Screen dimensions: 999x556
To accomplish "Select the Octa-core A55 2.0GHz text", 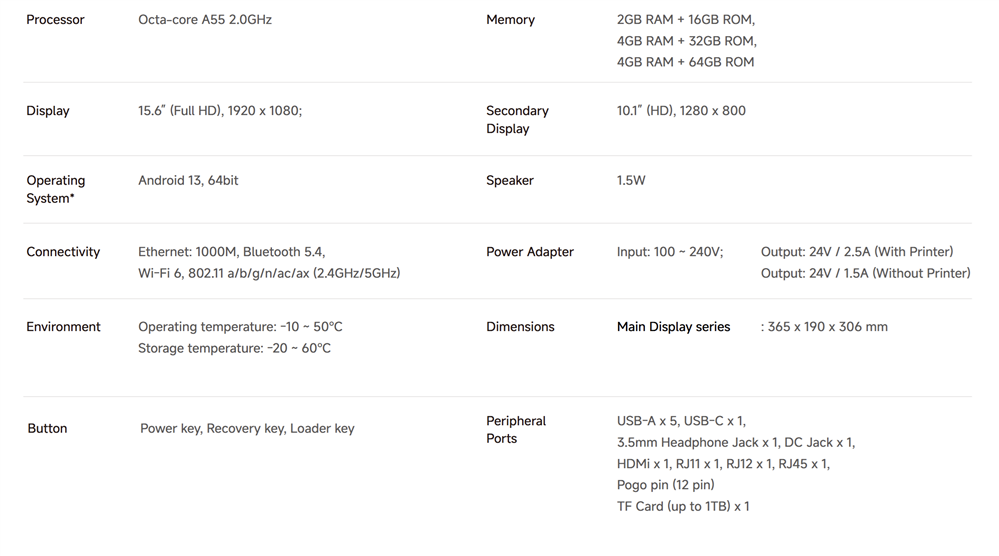I will coord(205,20).
